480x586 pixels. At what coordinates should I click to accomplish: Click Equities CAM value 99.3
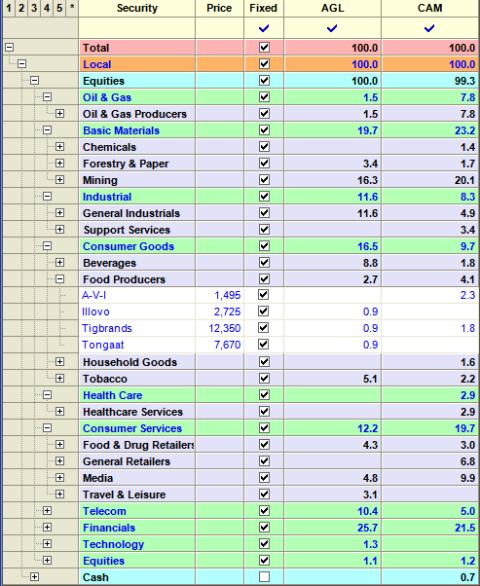click(465, 81)
